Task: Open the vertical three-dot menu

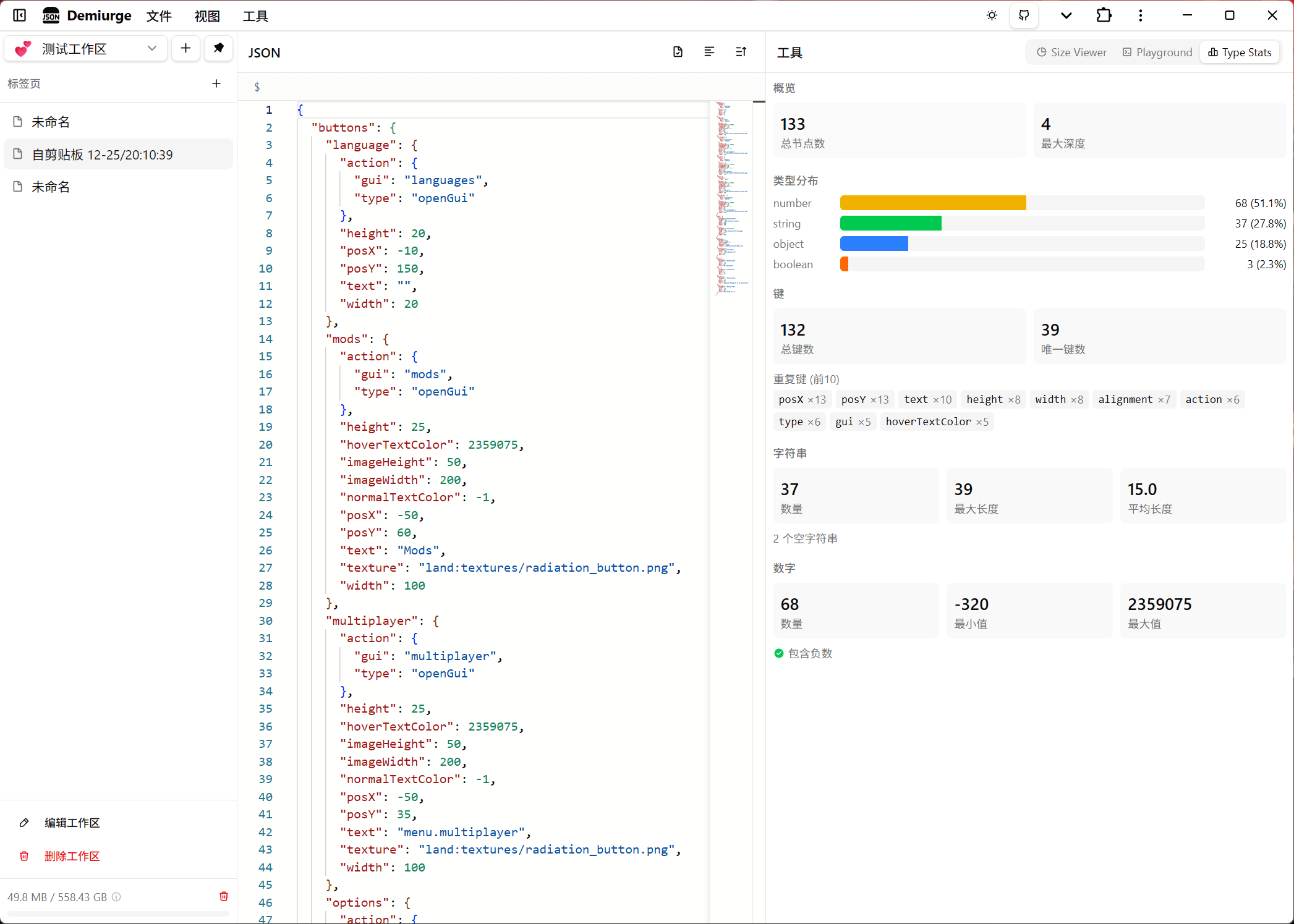Action: (x=1141, y=15)
